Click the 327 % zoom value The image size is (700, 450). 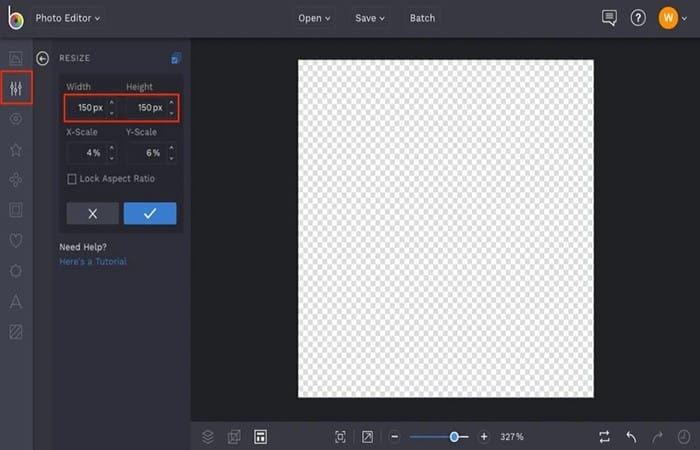512,437
